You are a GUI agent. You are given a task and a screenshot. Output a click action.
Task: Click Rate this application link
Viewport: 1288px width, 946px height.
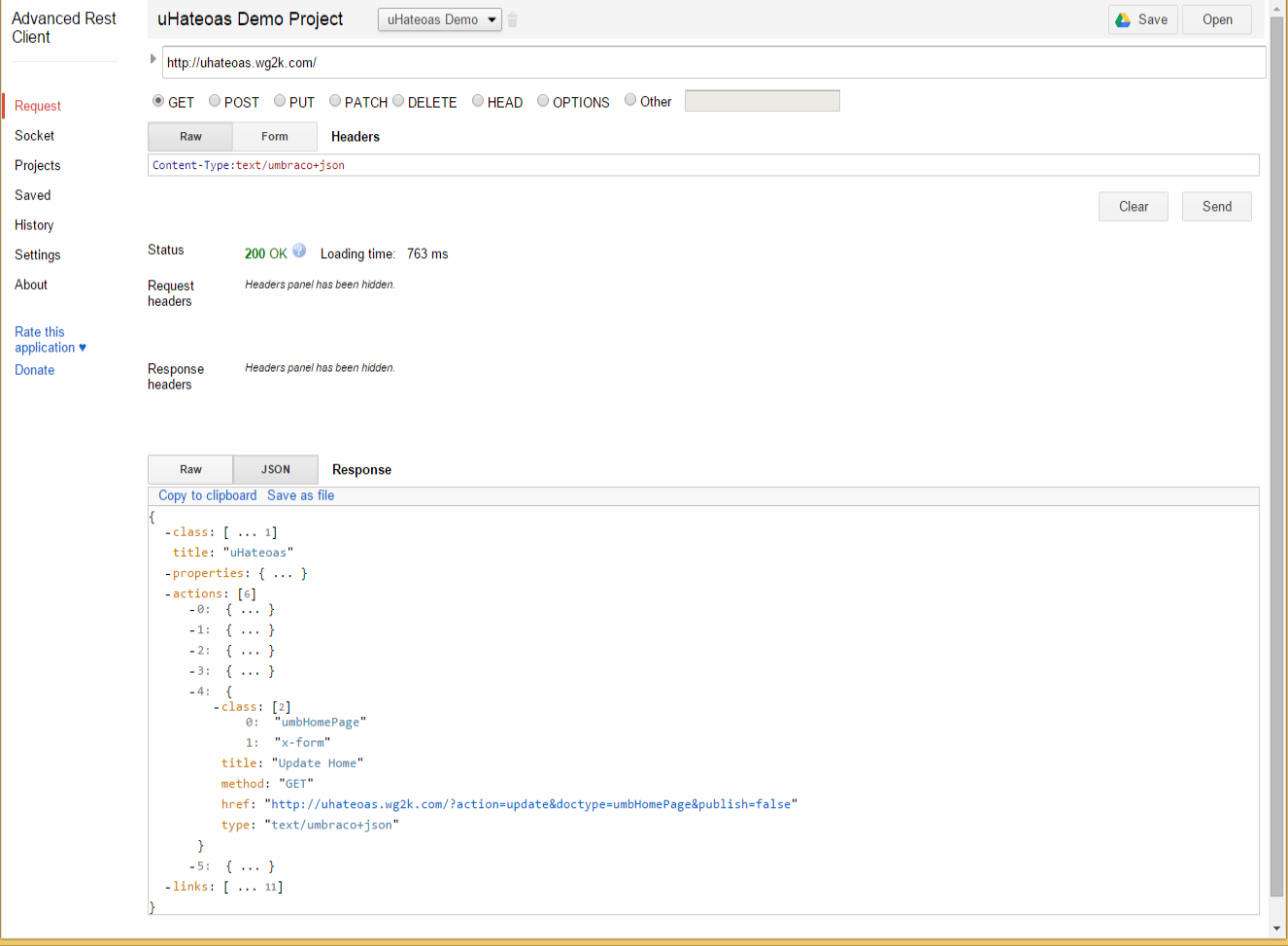[51, 340]
